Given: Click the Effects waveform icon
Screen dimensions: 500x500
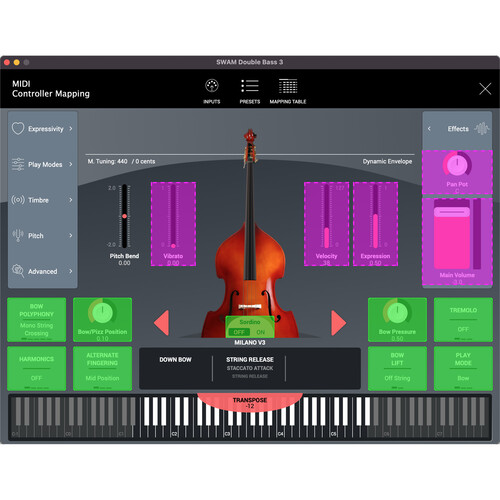Looking at the screenshot, I should tap(482, 129).
